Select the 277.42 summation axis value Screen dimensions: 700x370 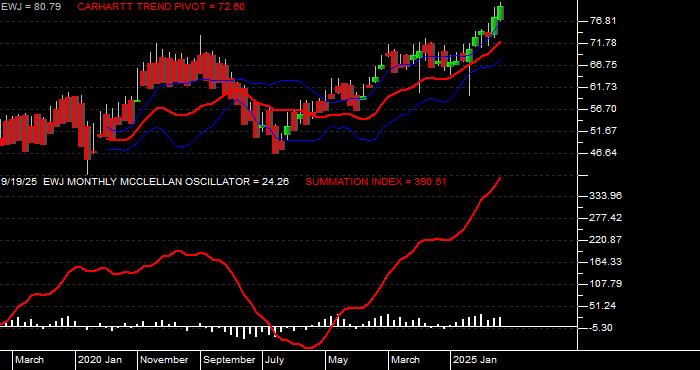coord(605,218)
